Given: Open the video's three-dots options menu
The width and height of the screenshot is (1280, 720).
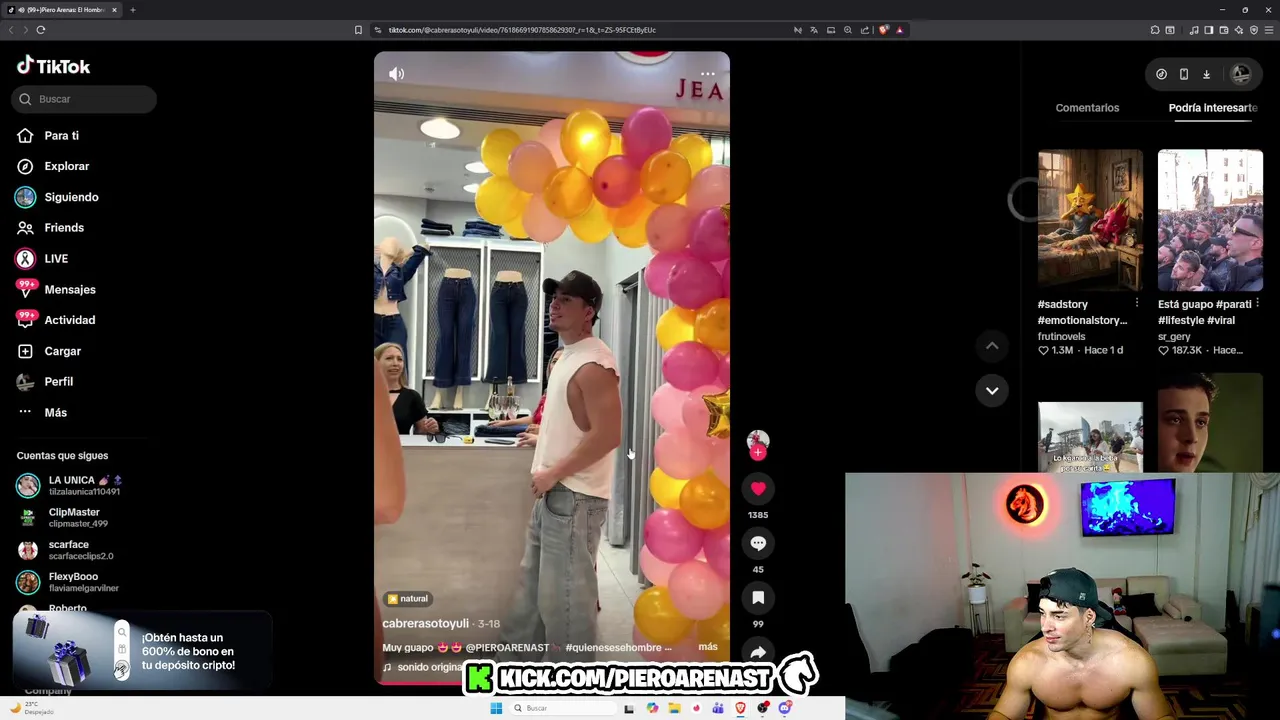Looking at the screenshot, I should coord(707,74).
